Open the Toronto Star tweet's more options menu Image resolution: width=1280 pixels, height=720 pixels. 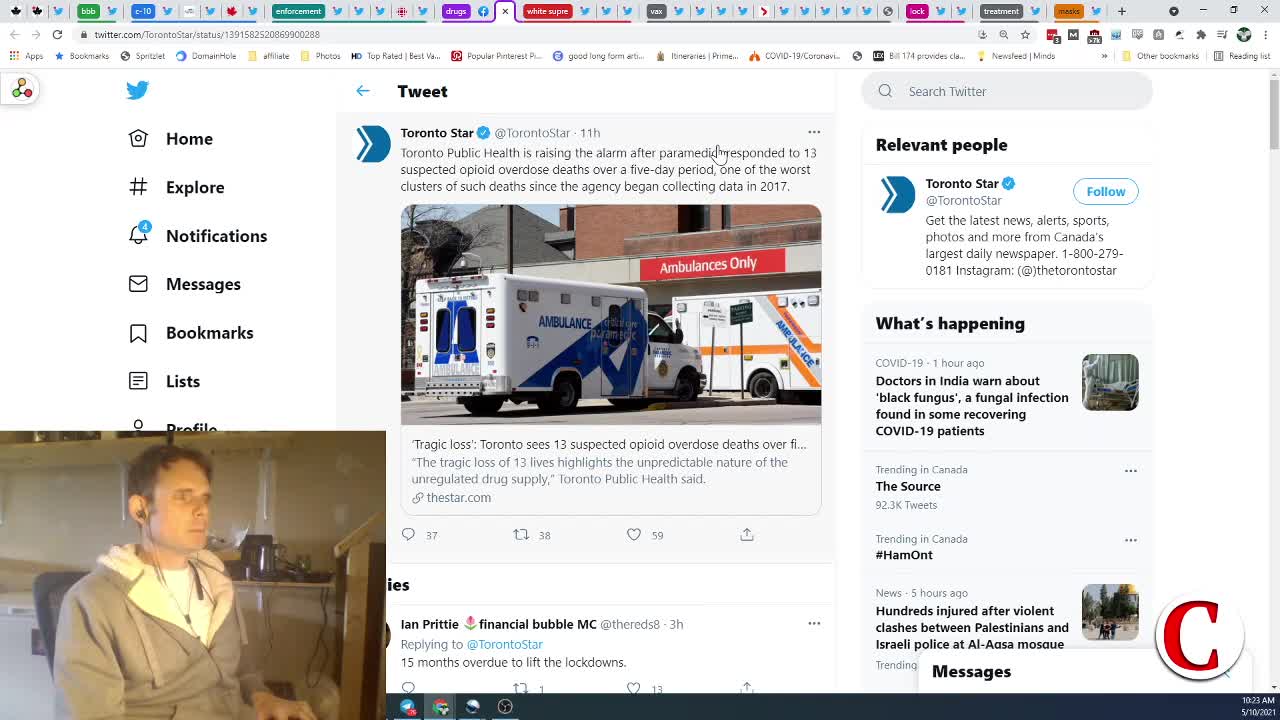click(x=814, y=132)
